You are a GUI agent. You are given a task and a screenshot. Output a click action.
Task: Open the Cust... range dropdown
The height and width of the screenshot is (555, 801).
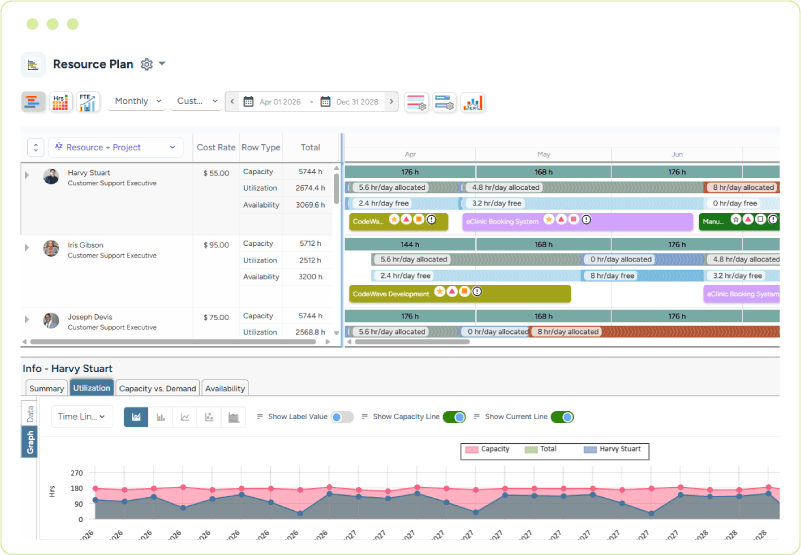coord(197,101)
